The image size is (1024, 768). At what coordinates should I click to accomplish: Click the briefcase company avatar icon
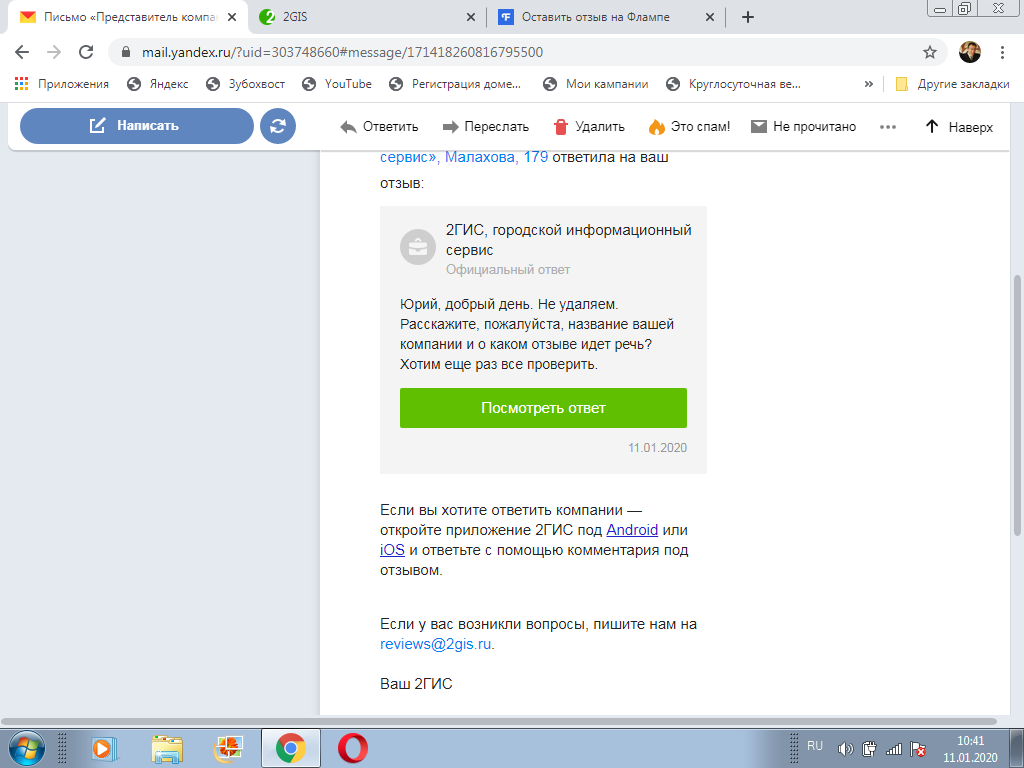click(418, 248)
